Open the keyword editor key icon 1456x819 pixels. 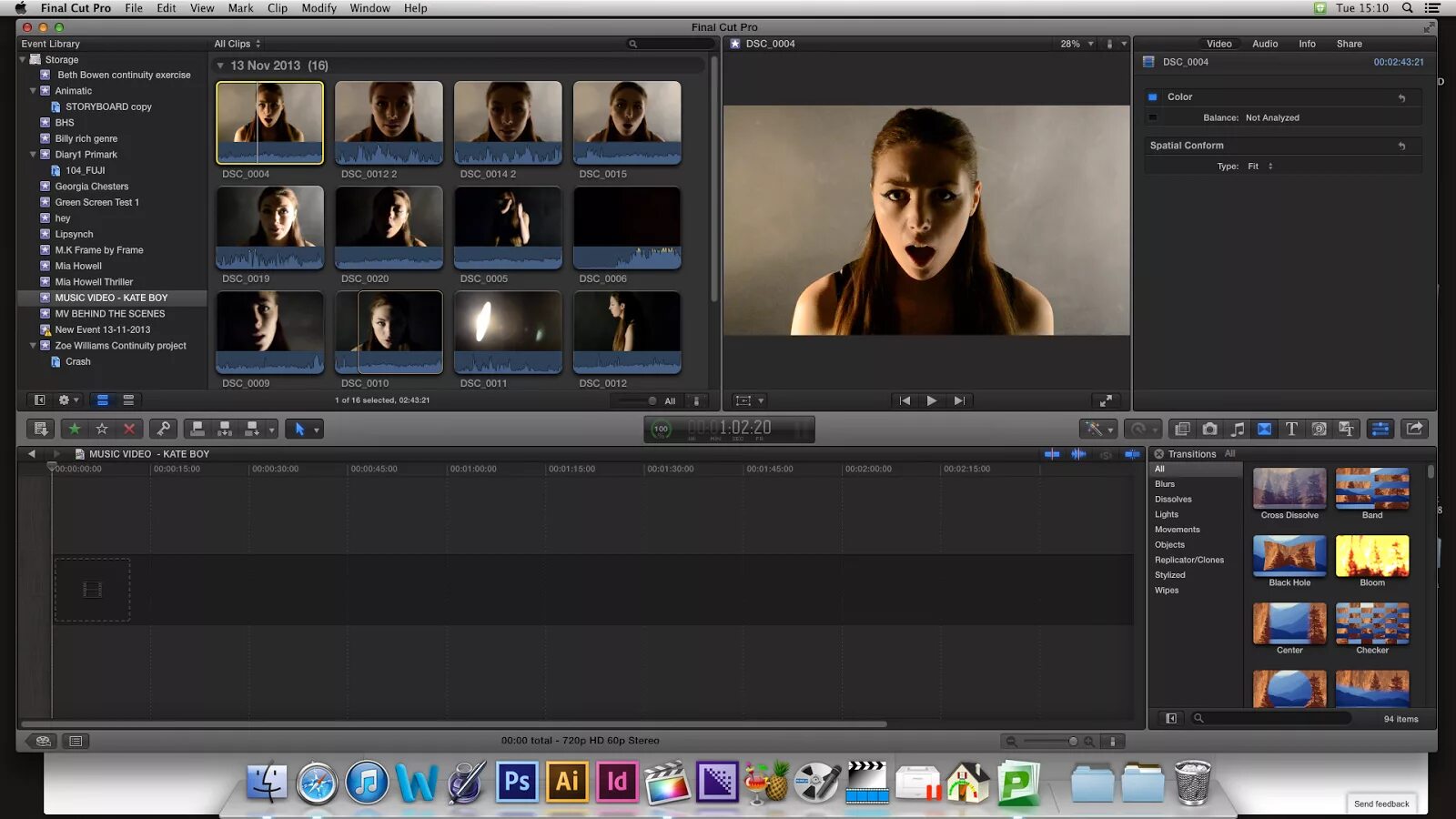click(x=164, y=429)
